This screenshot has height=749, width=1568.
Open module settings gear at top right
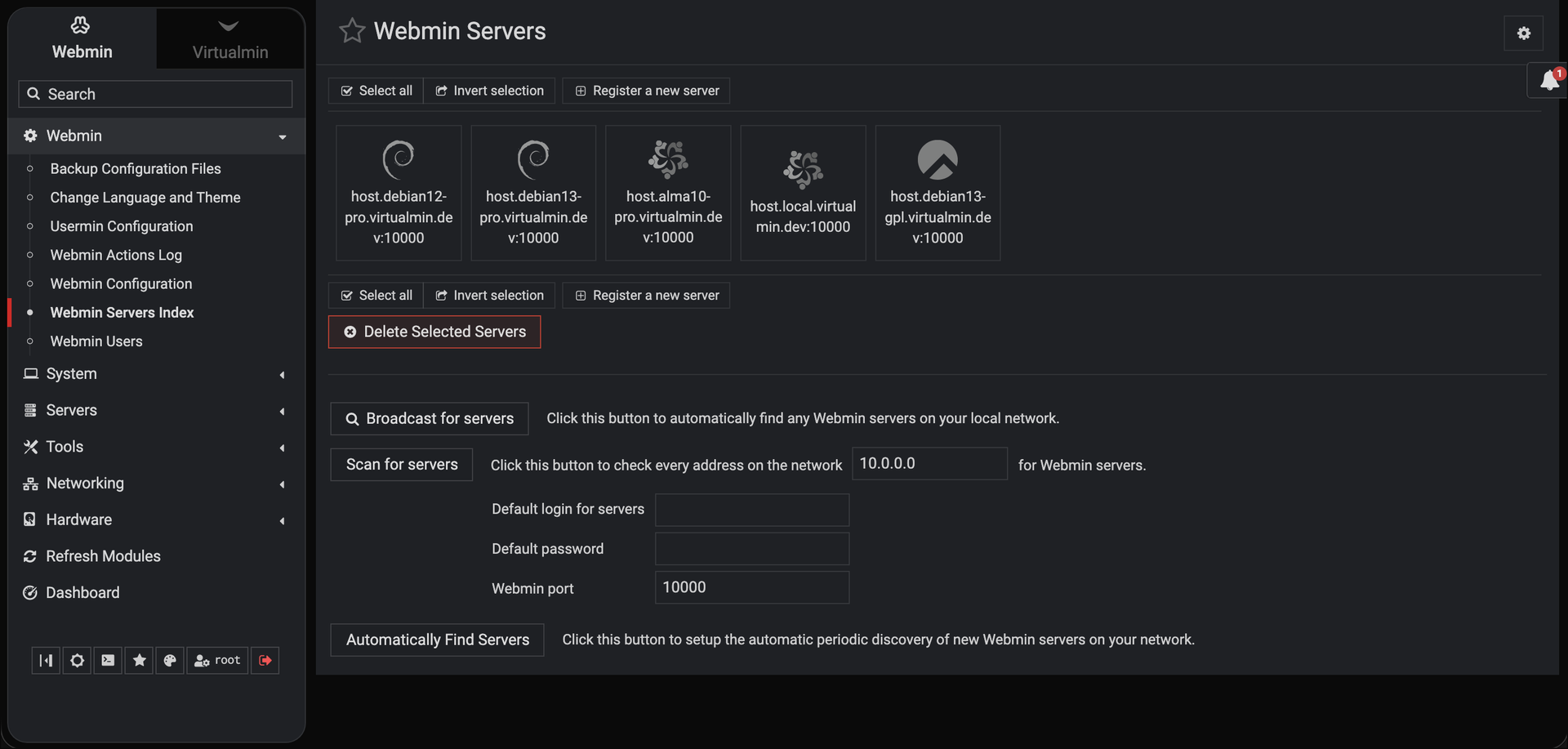point(1523,33)
